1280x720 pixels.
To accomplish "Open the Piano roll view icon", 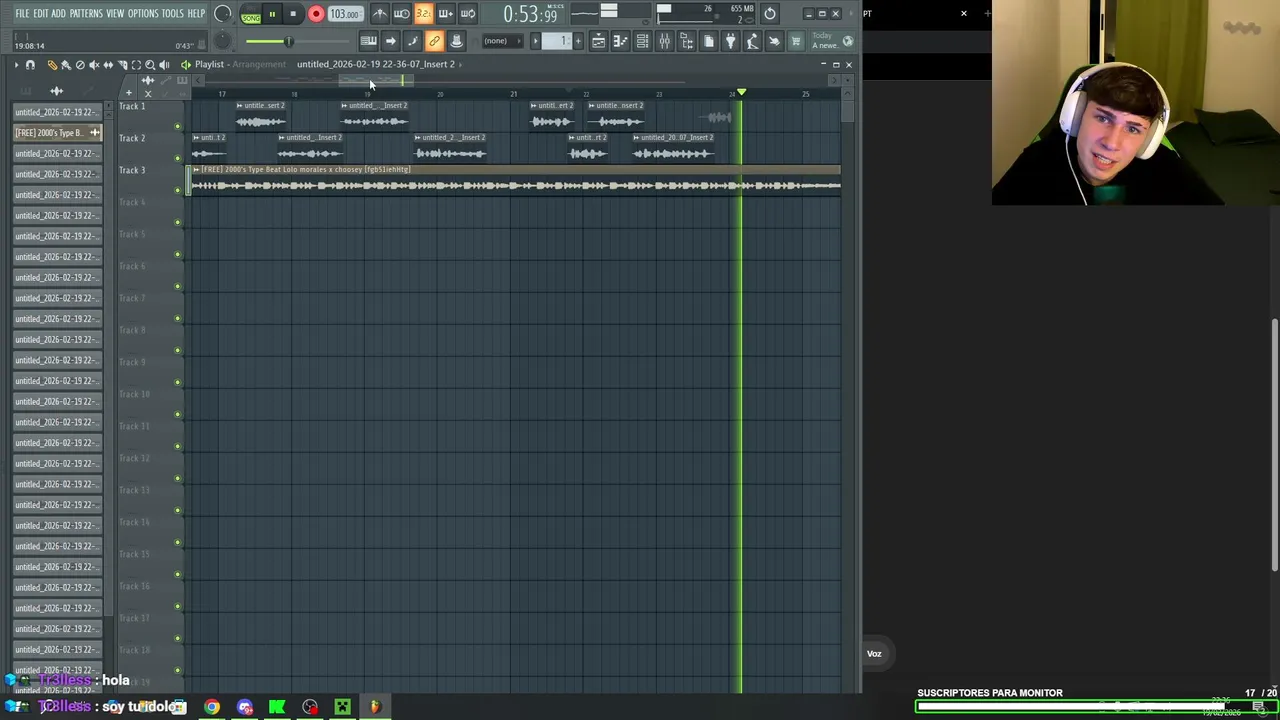I will 620,41.
